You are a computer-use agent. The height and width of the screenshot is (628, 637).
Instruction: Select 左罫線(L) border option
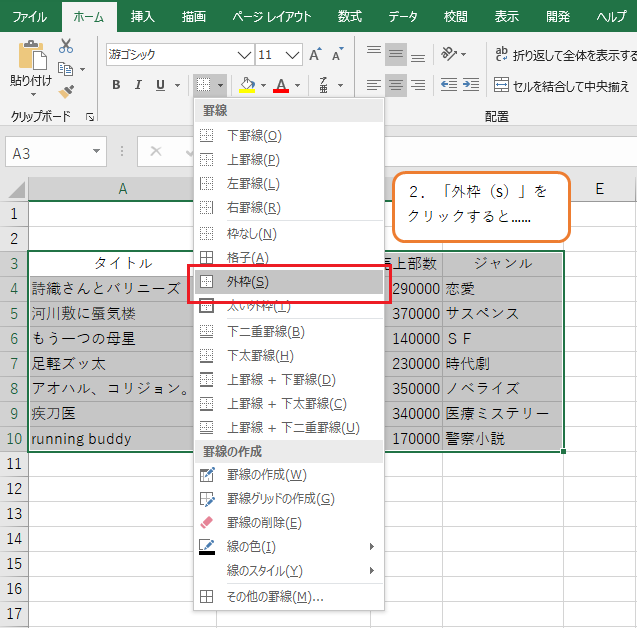[x=289, y=184]
